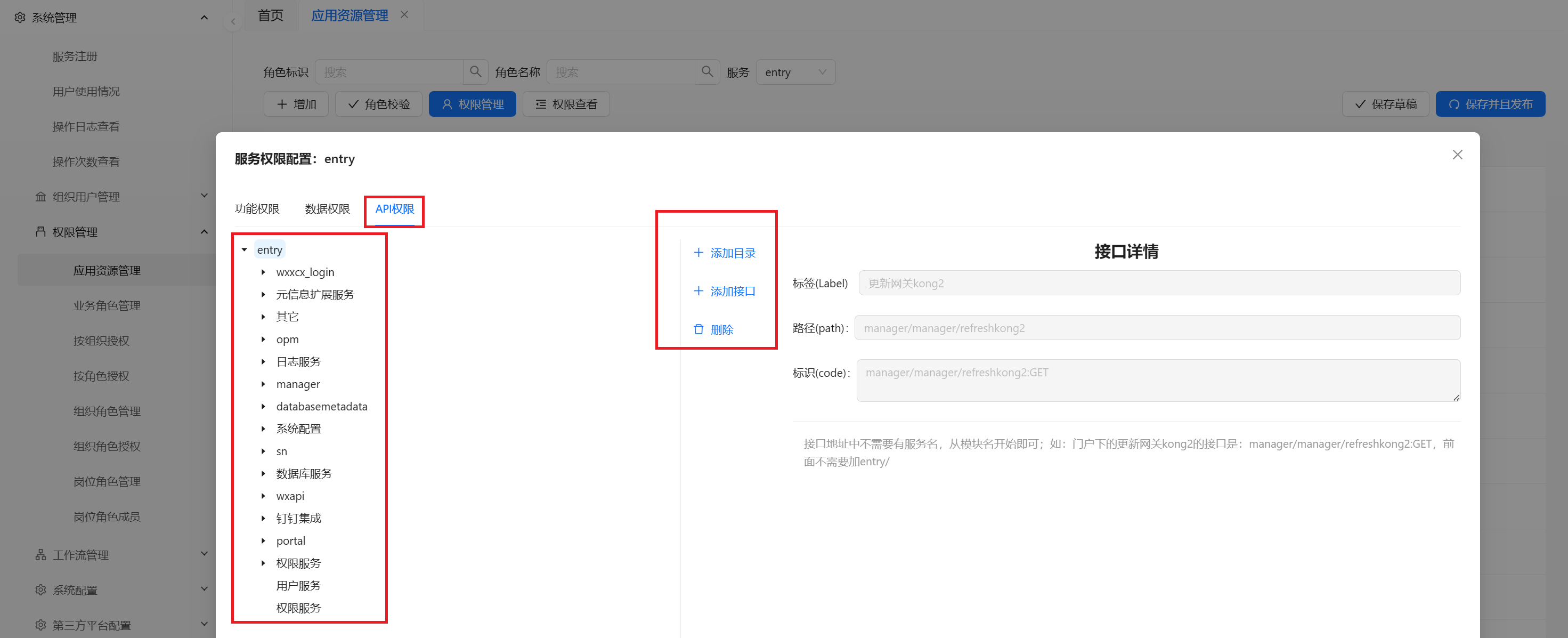Collapse the 系统管理 sidebar group chevron

(x=204, y=18)
